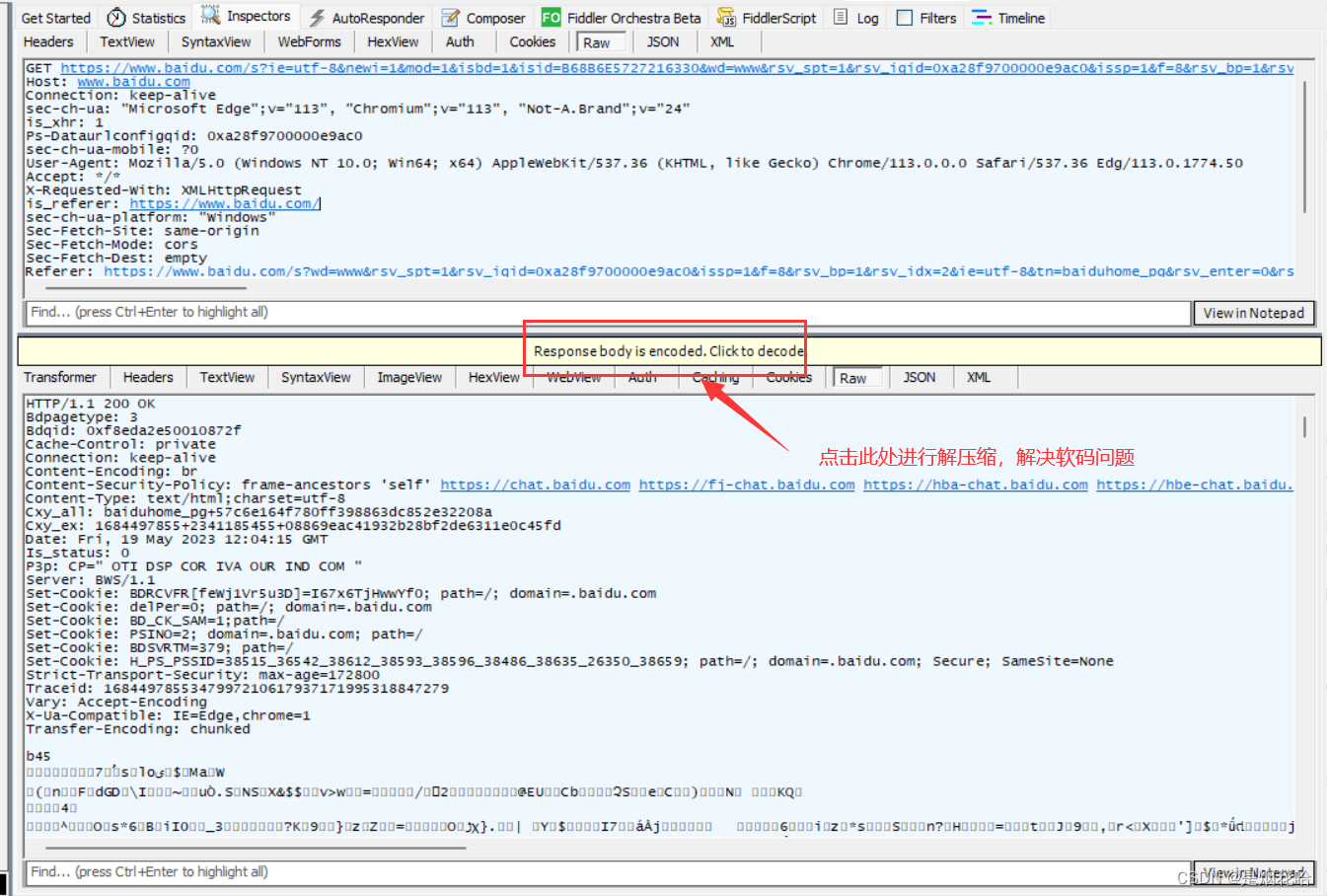Open the Timeline tab
The height and width of the screenshot is (896, 1327).
click(1009, 18)
